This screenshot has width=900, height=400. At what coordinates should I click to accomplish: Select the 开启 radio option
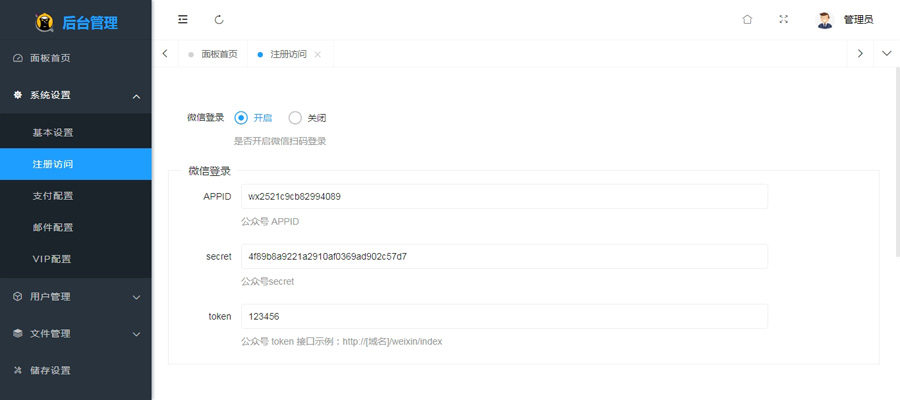point(241,117)
